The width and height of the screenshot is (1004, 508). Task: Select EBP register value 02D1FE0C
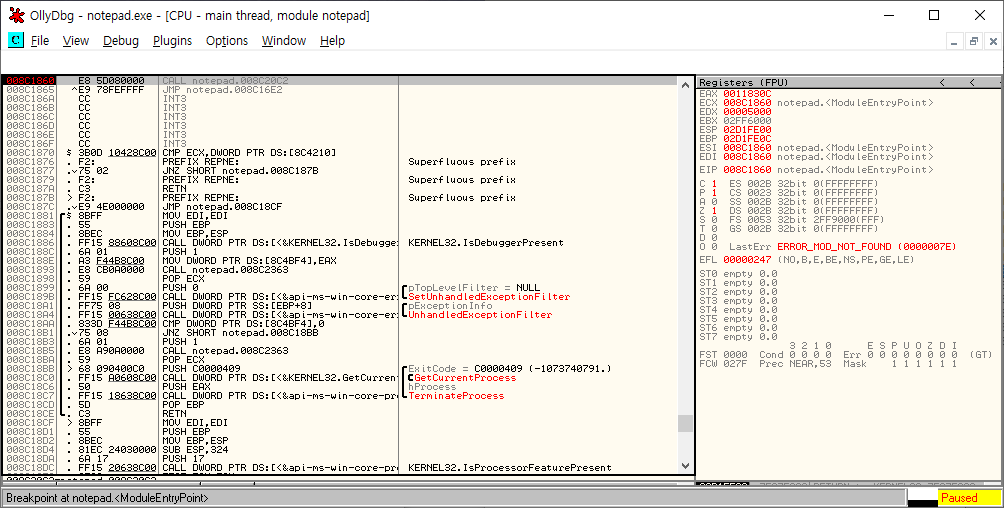click(x=747, y=138)
